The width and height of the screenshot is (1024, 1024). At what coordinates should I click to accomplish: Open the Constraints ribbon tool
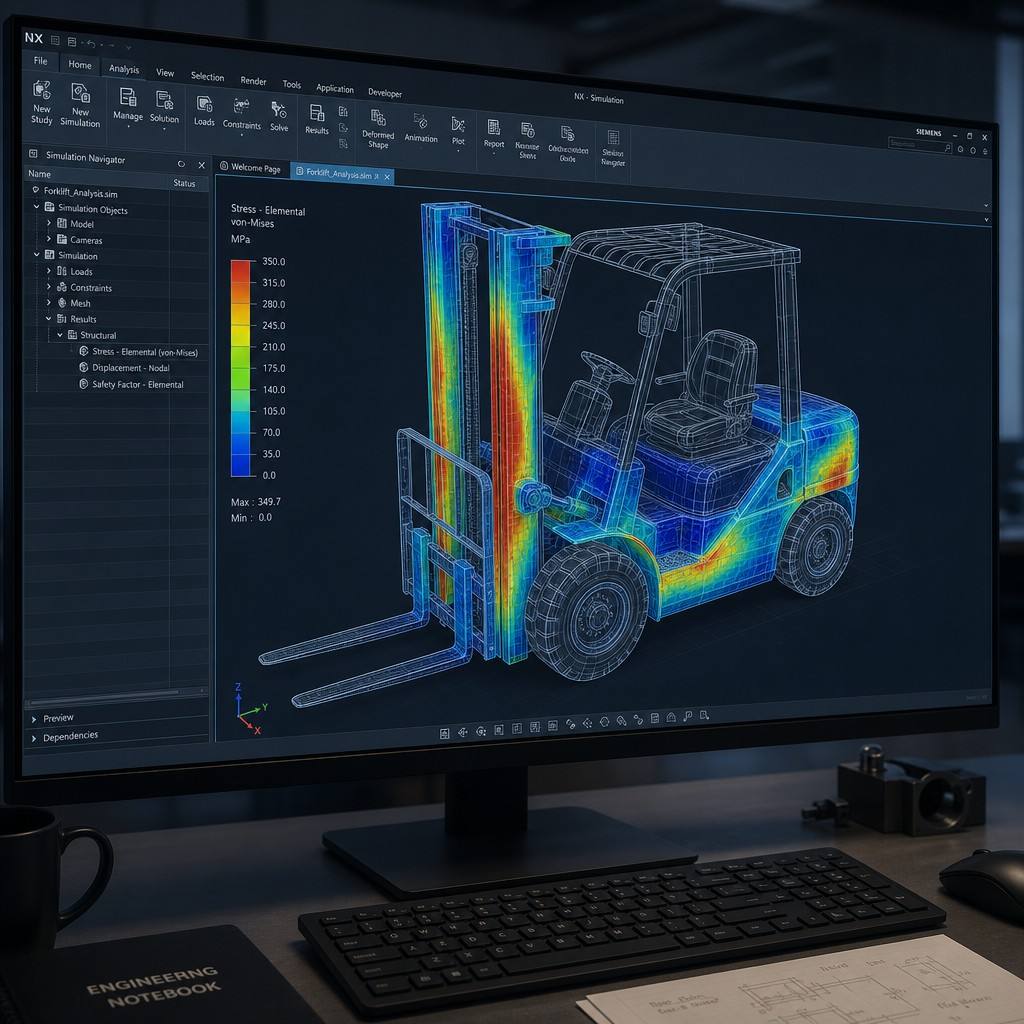pos(242,114)
